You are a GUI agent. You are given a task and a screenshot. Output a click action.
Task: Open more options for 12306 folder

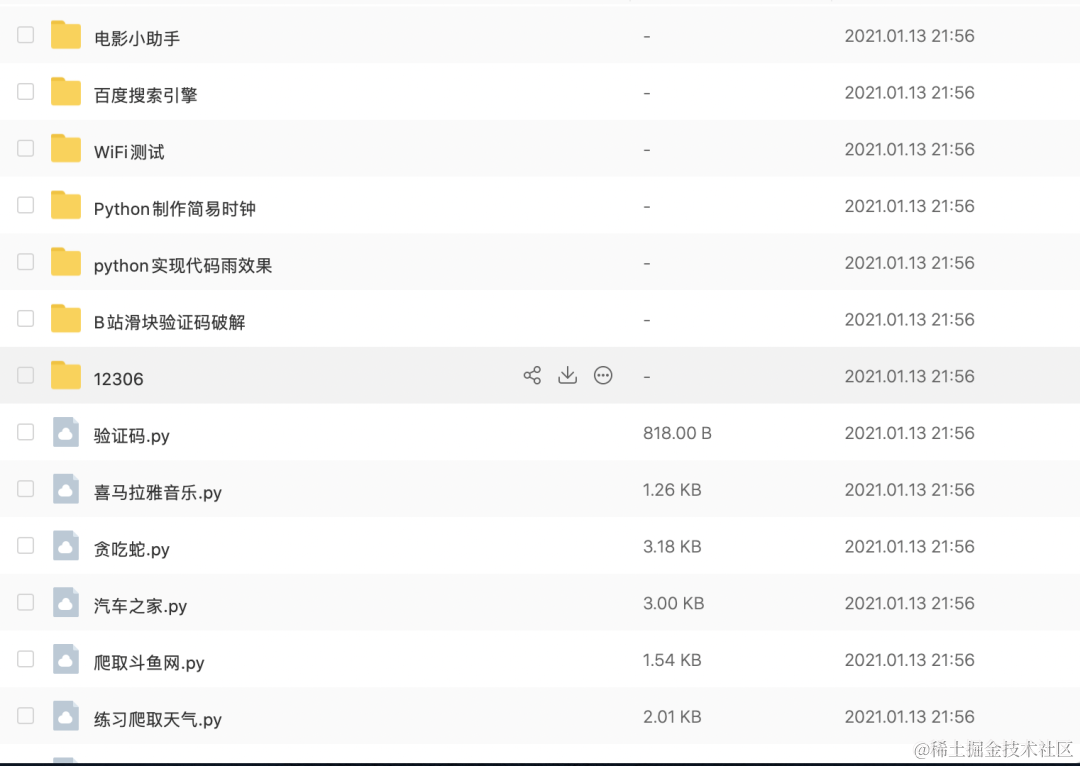point(603,375)
